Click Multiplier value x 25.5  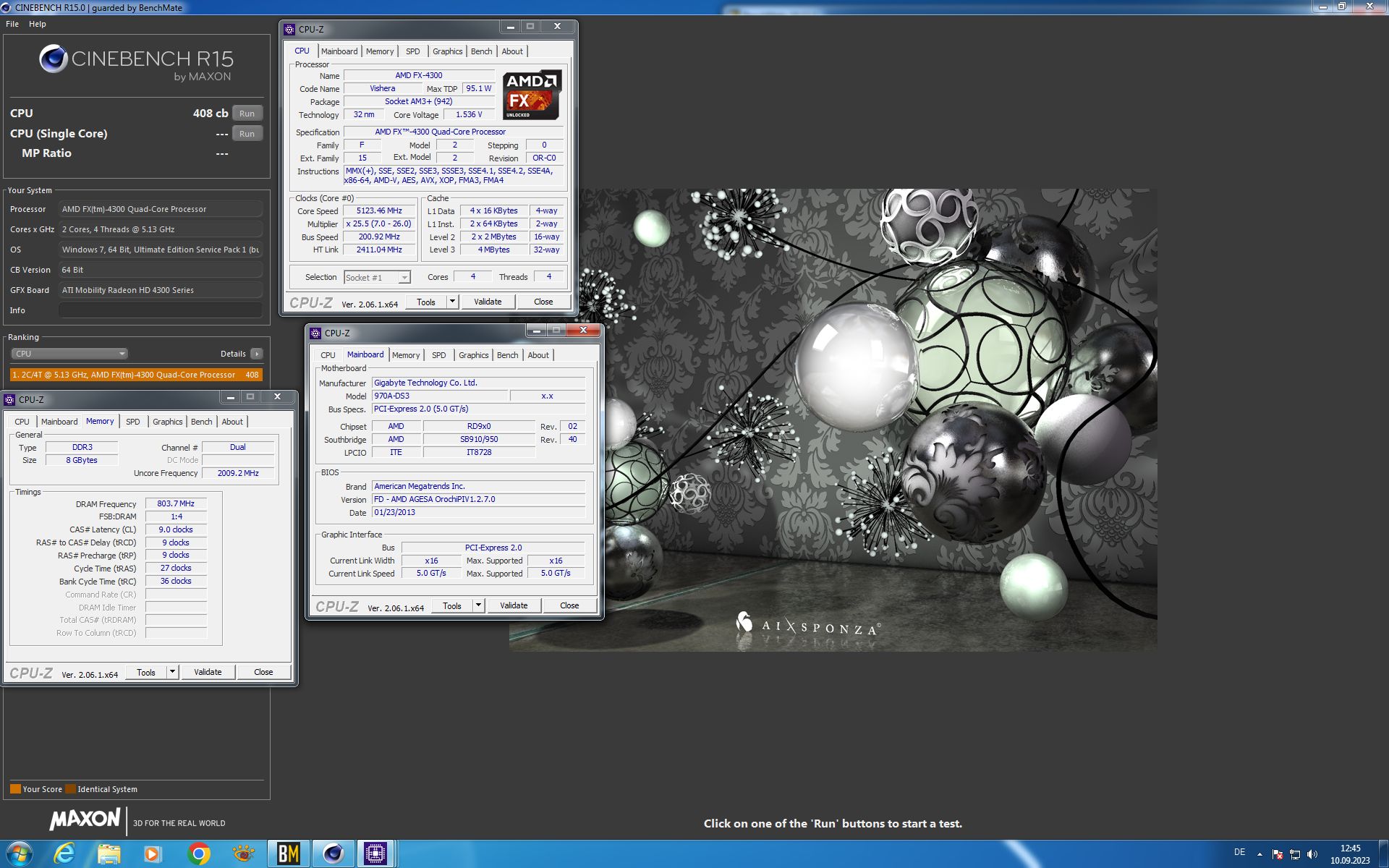pos(379,224)
